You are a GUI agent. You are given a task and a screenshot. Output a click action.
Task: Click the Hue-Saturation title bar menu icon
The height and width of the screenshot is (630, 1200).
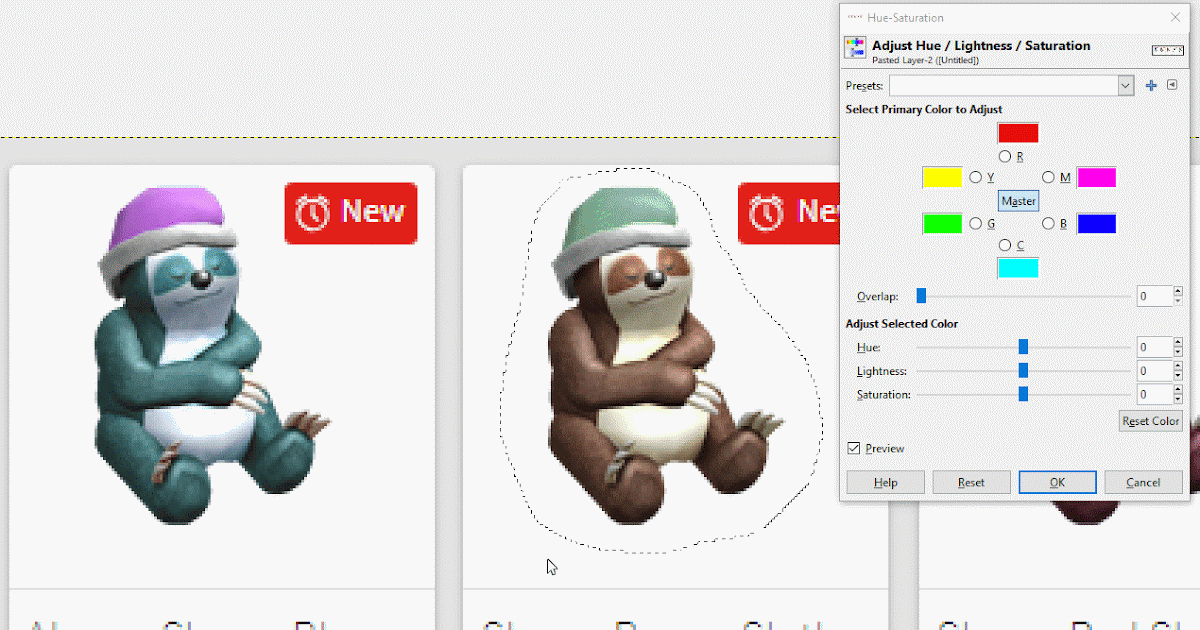tap(855, 18)
